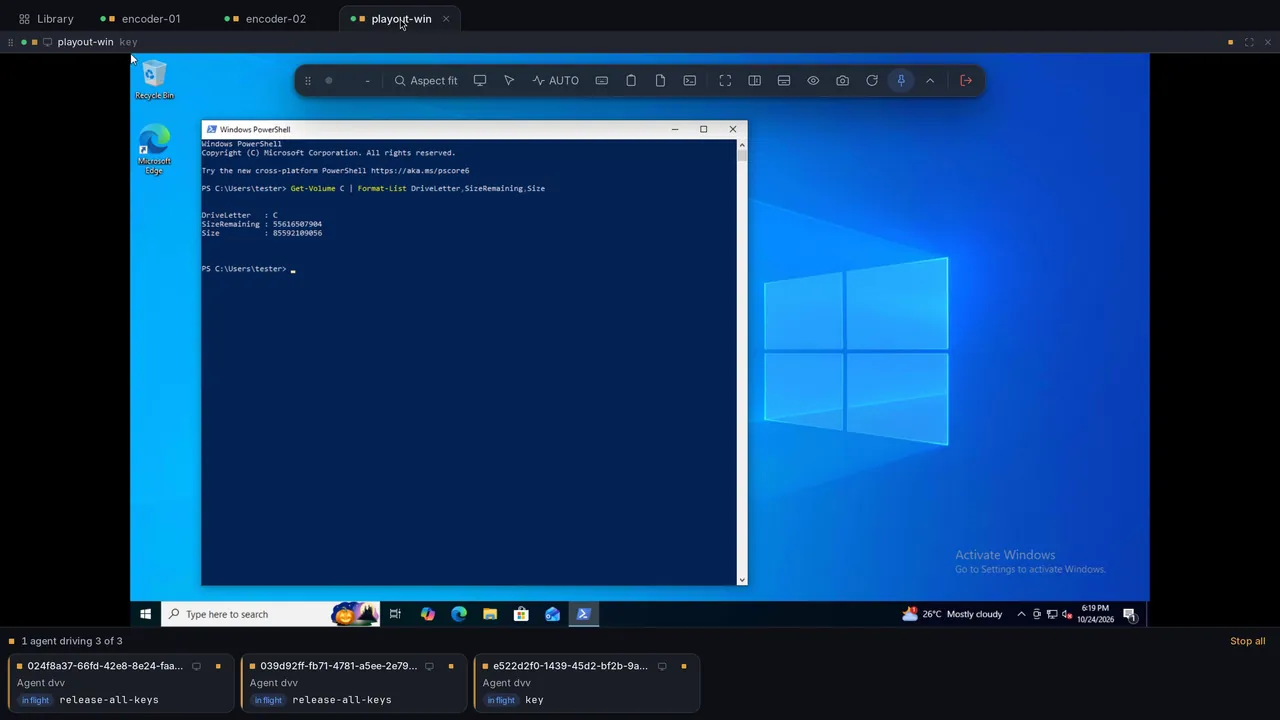Open the Library tab
1280x720 pixels.
[x=46, y=19]
